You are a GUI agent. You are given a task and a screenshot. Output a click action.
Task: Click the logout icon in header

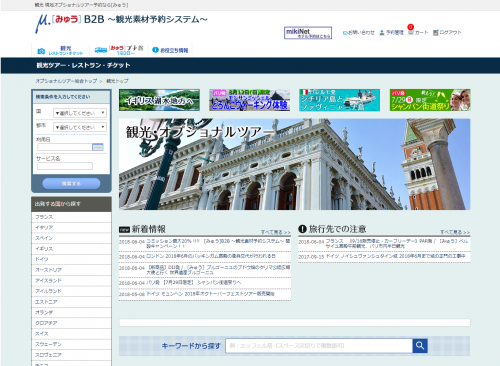pyautogui.click(x=435, y=33)
